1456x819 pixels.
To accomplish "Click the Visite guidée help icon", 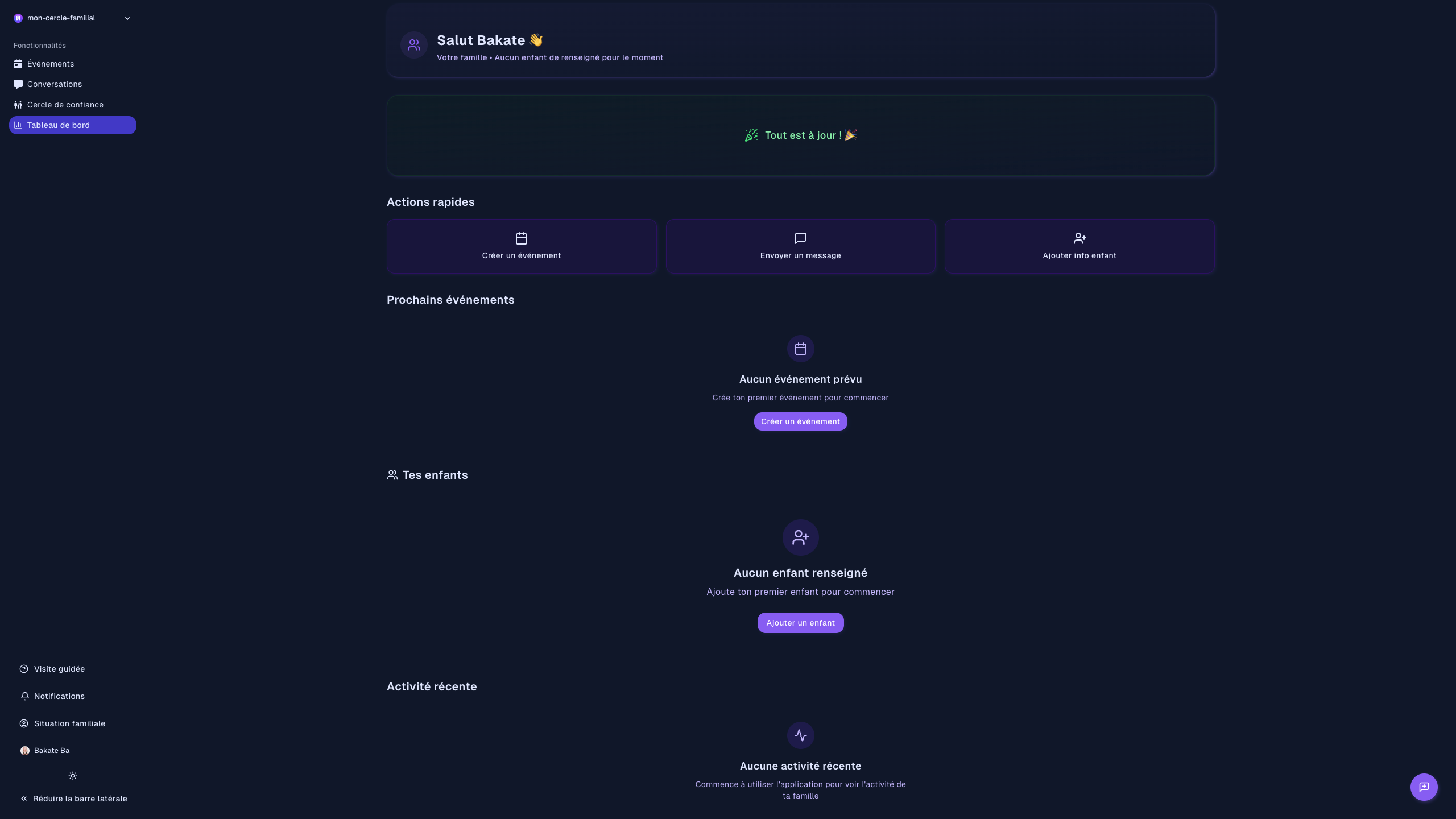I will click(24, 669).
